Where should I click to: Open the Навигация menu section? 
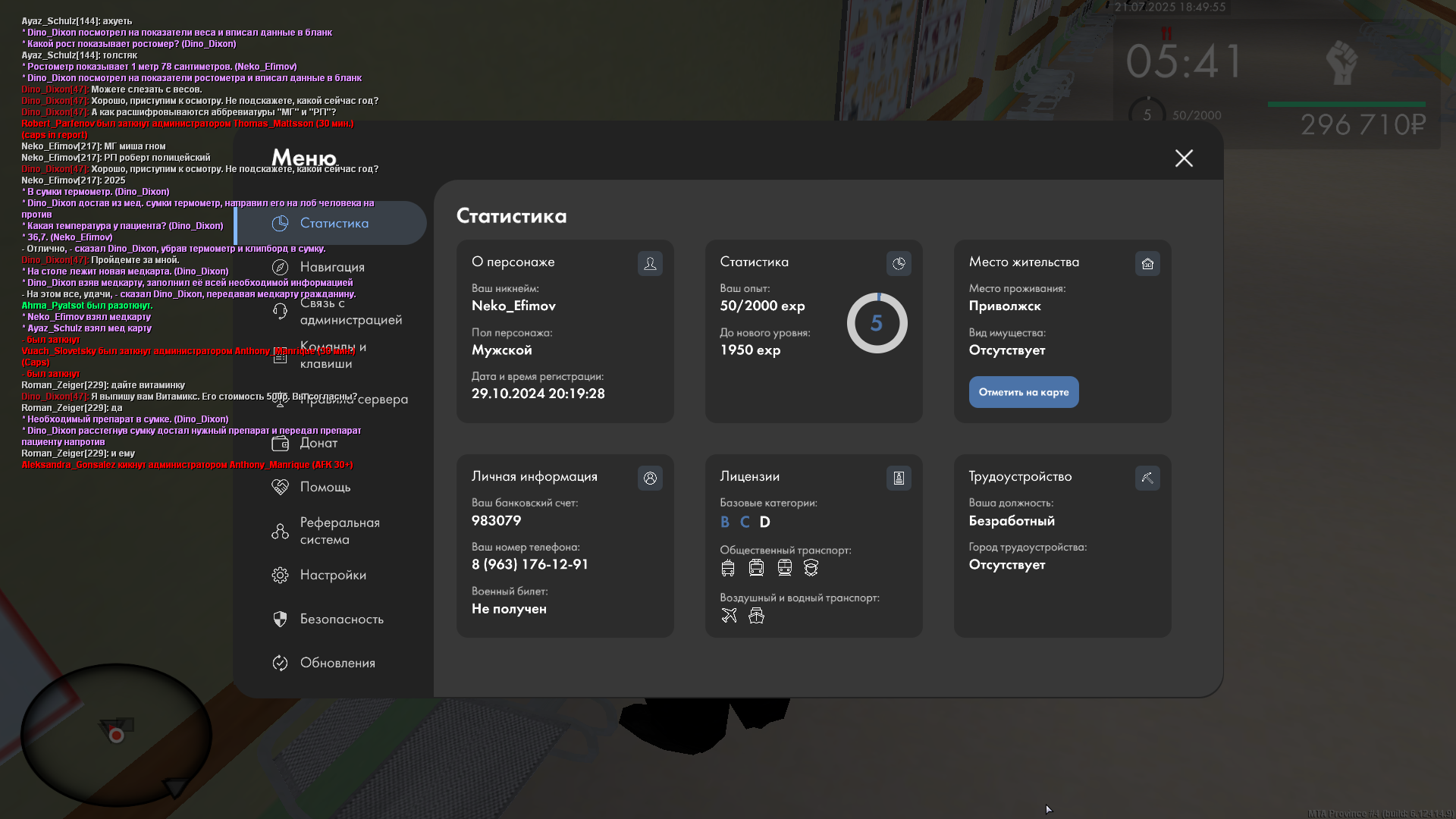(331, 267)
